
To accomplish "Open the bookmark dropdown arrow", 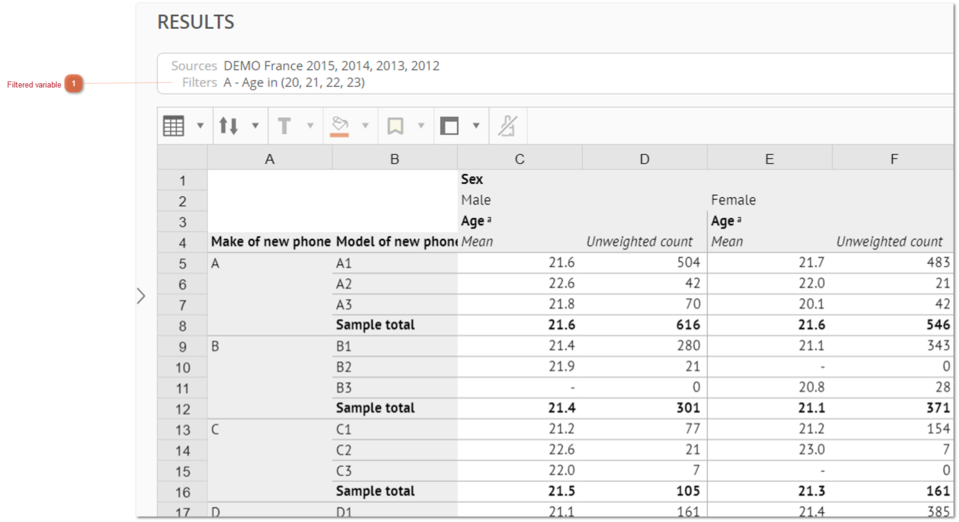I will 421,126.
